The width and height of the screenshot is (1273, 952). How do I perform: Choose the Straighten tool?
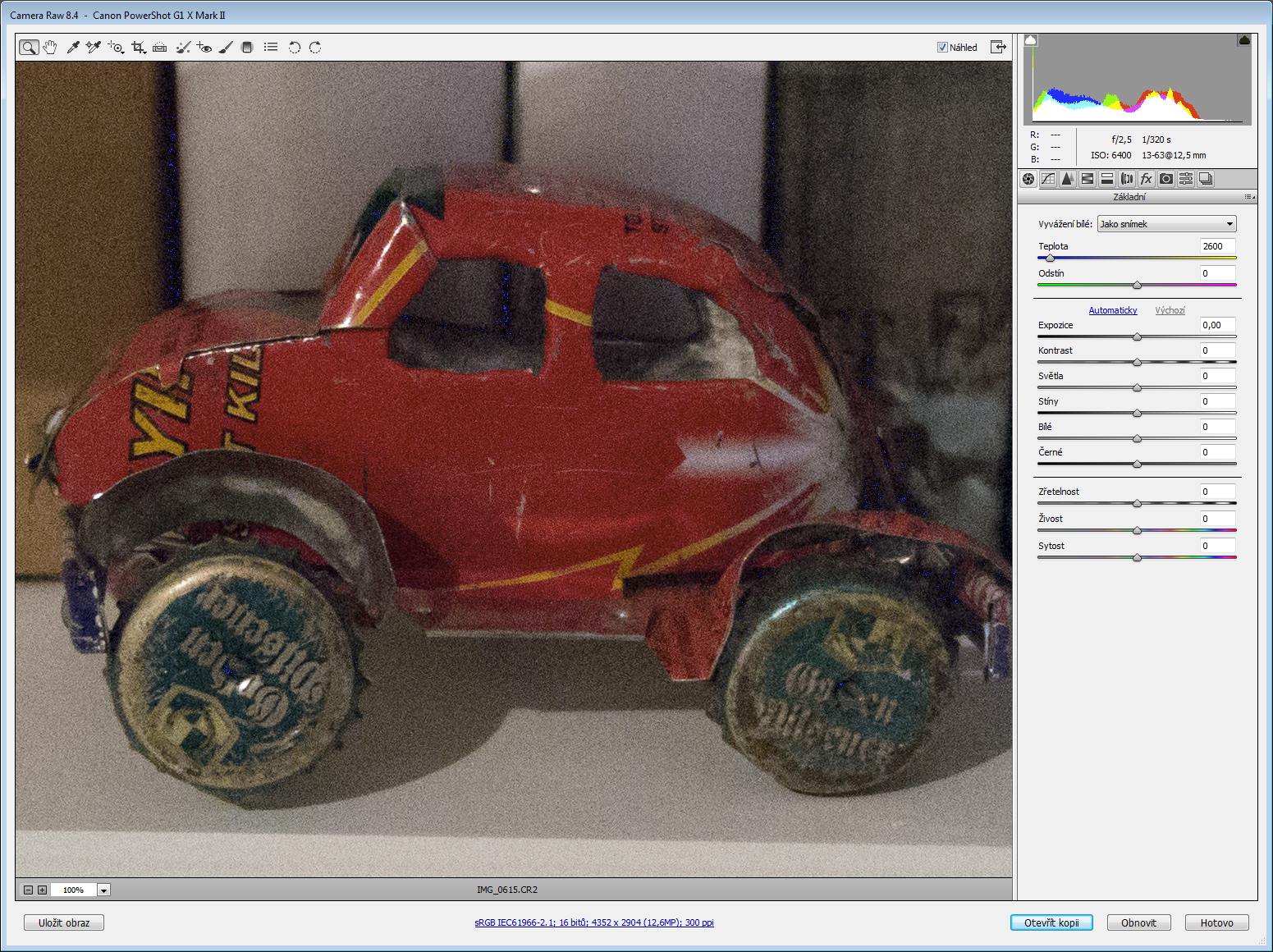pyautogui.click(x=159, y=48)
